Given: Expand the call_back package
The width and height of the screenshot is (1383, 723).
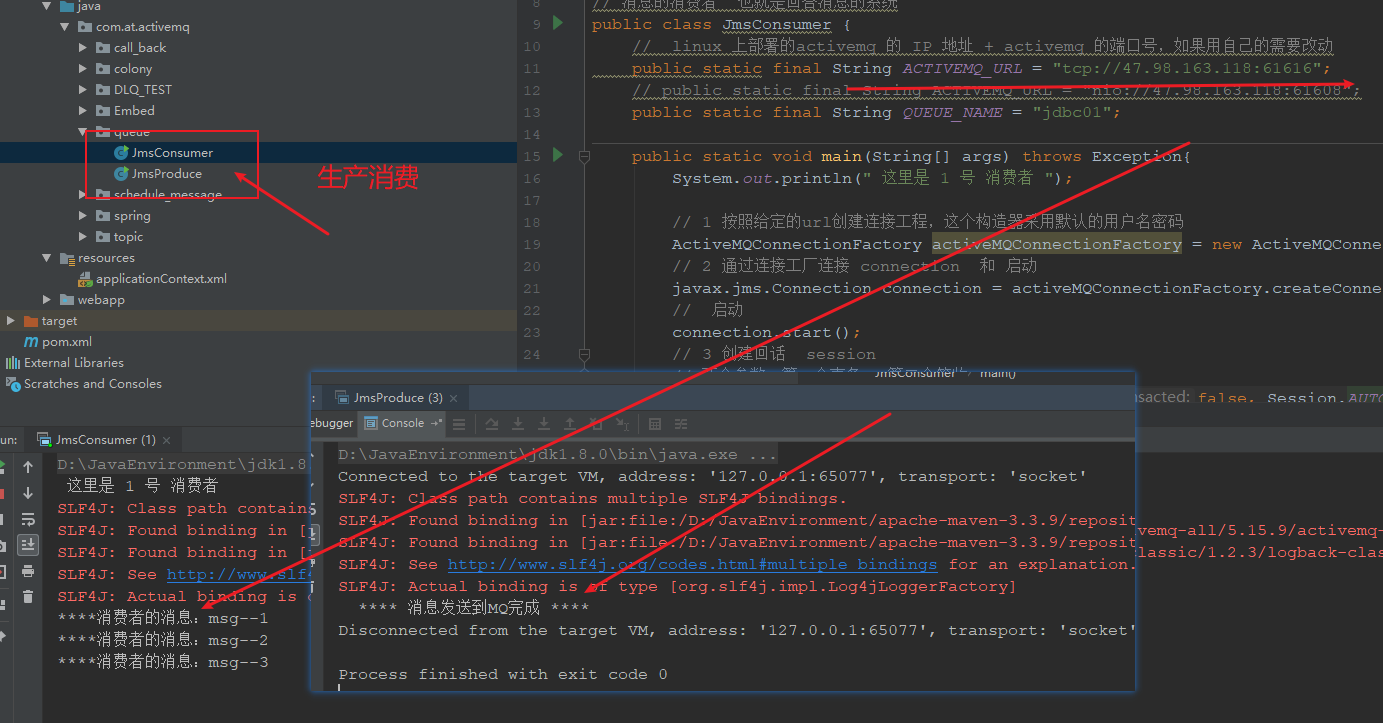Looking at the screenshot, I should pyautogui.click(x=83, y=48).
